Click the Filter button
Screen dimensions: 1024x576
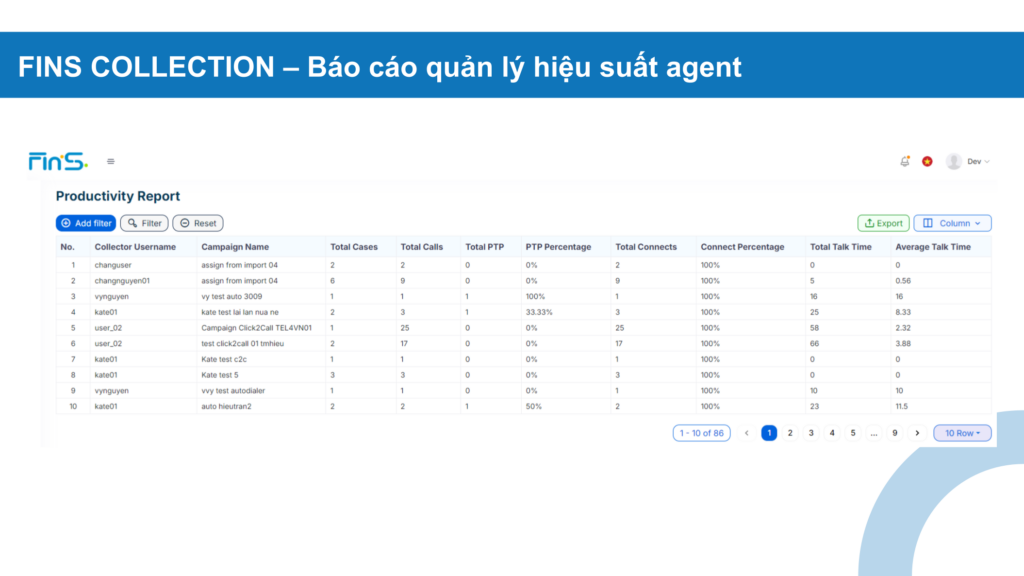tap(144, 223)
